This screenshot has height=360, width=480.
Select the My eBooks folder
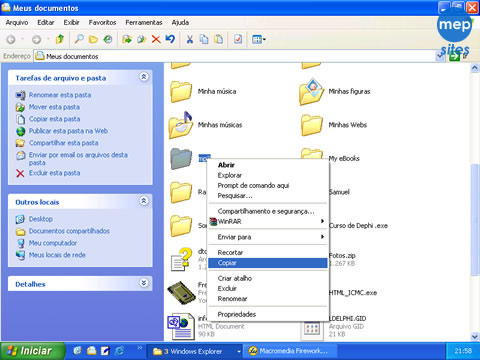(344, 159)
